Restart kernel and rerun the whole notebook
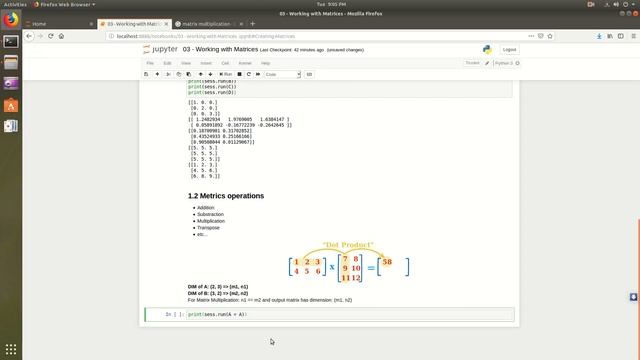This screenshot has height=360, width=640. (x=258, y=74)
